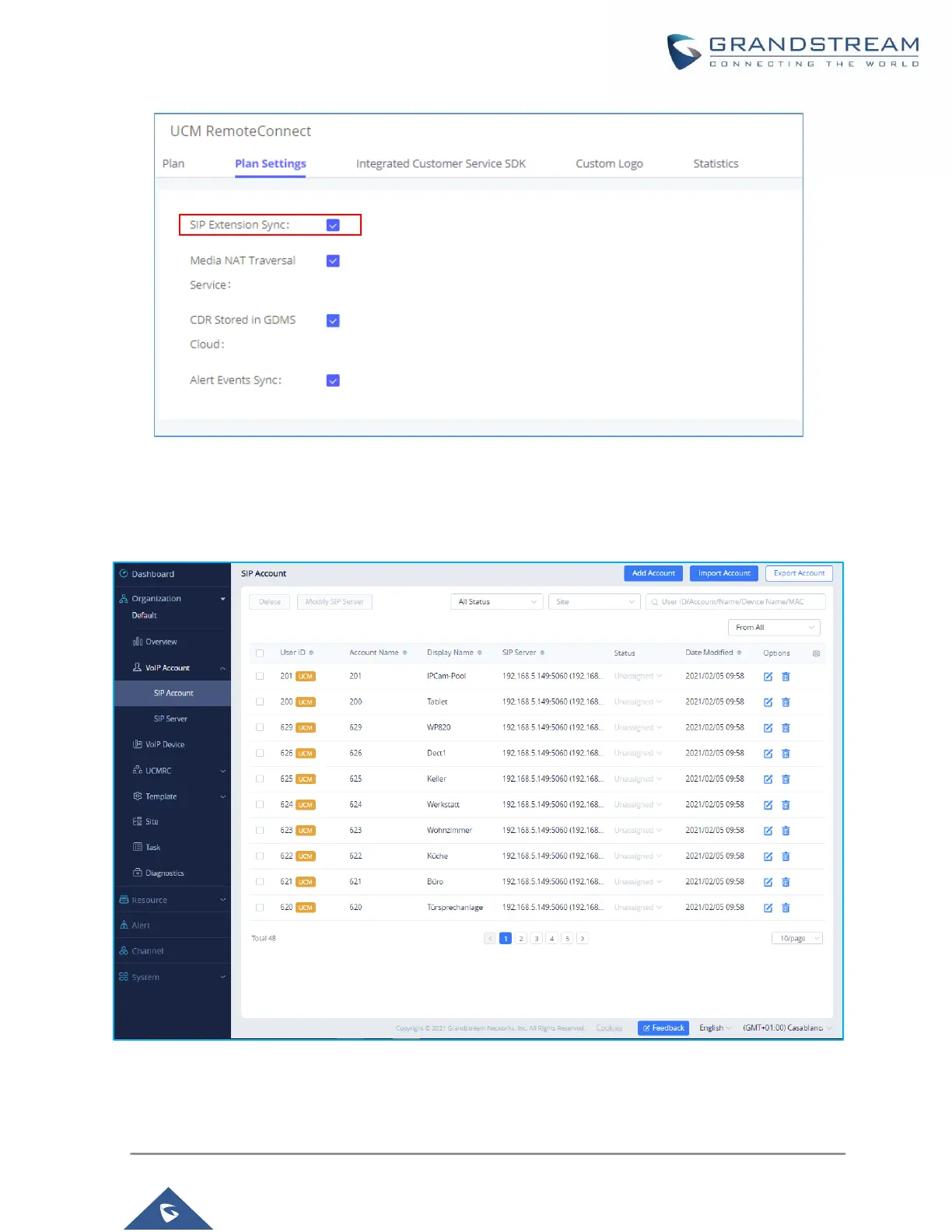
Task: Select all rows via header checkbox
Action: (x=260, y=653)
